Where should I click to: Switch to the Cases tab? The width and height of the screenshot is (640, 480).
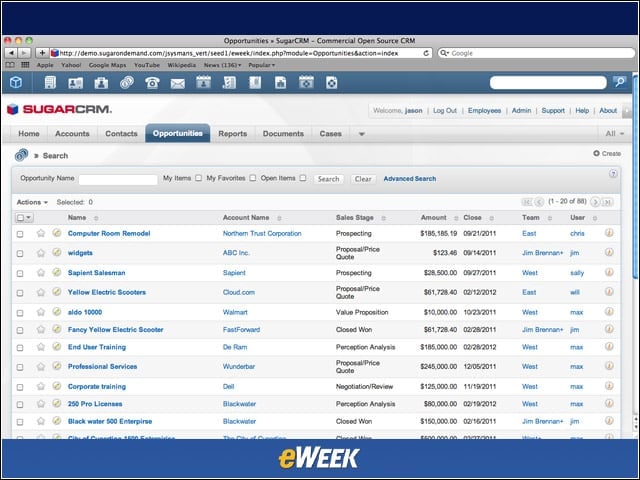pos(331,133)
